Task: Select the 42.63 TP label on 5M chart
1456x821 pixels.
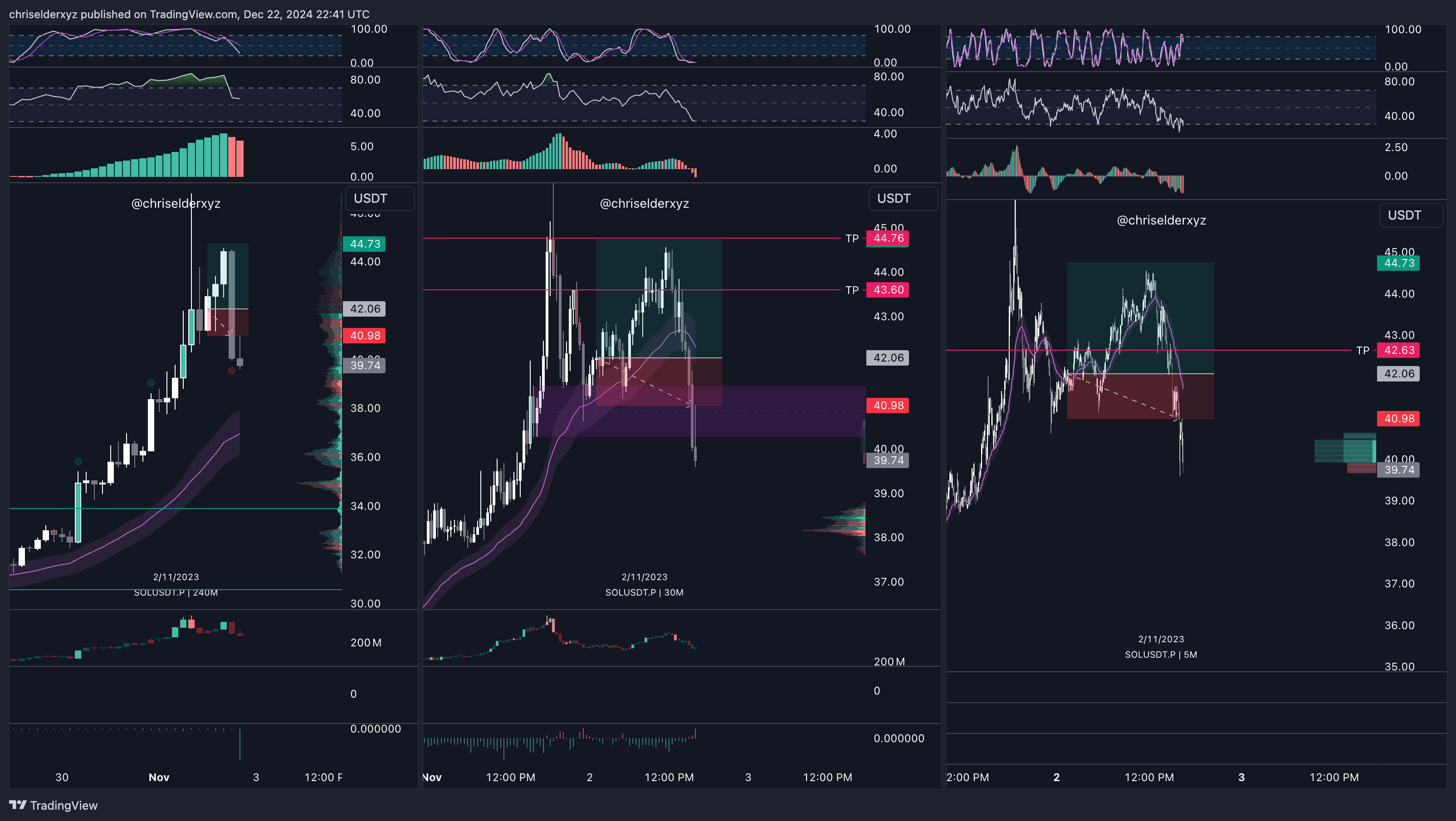Action: pyautogui.click(x=1398, y=350)
